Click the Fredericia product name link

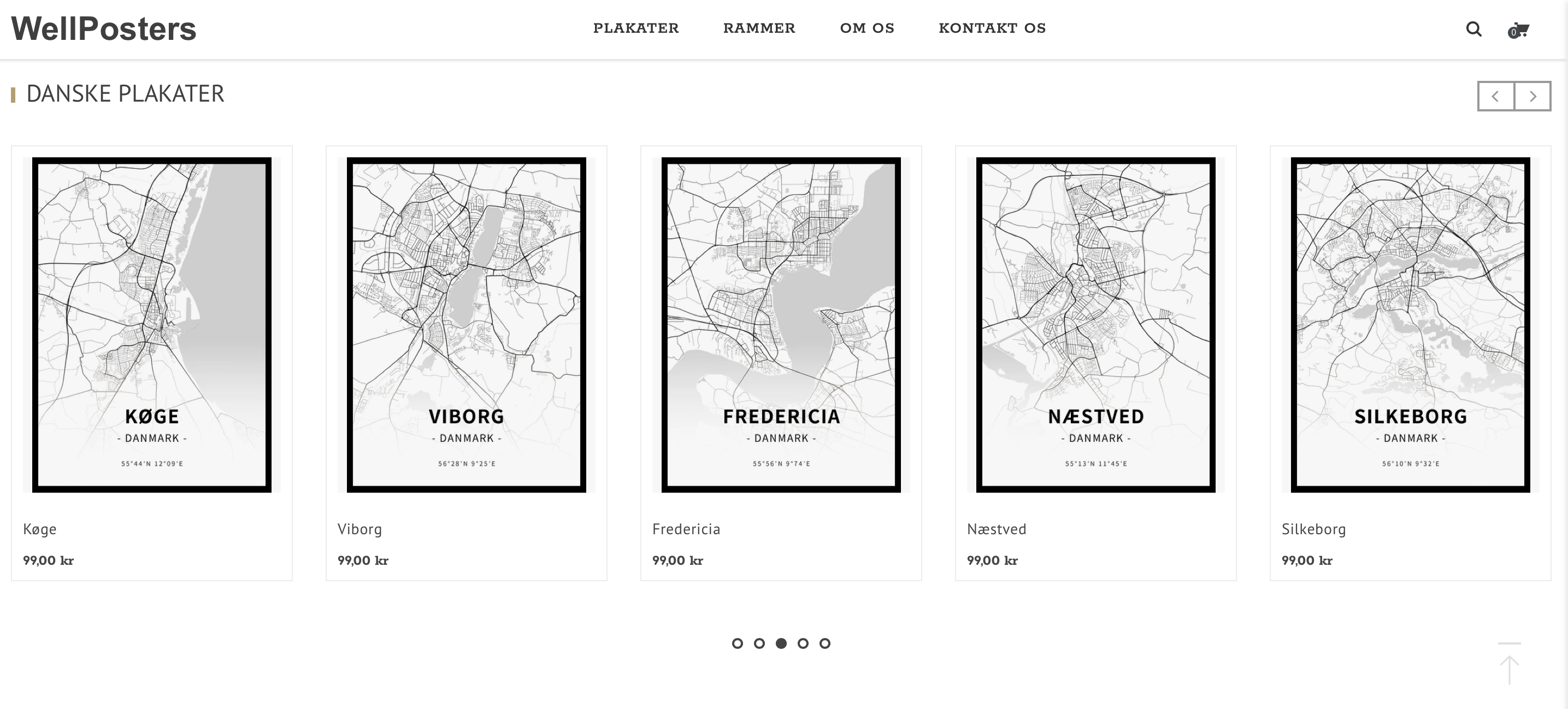click(x=686, y=529)
